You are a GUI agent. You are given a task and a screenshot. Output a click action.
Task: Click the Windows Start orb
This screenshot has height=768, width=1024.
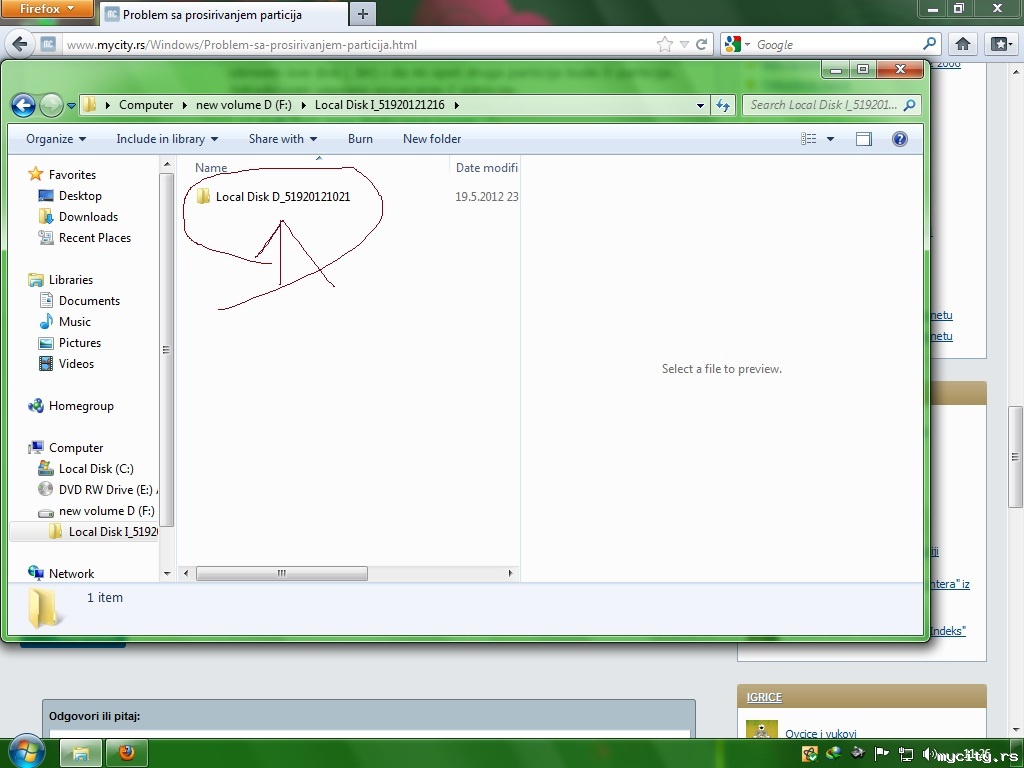coord(25,752)
